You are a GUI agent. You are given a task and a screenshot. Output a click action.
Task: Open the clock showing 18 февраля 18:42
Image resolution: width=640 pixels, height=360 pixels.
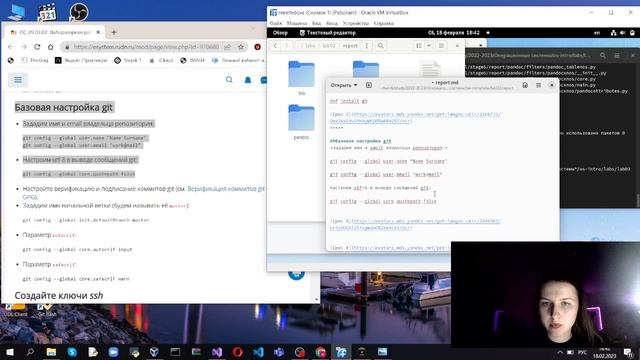coord(453,33)
